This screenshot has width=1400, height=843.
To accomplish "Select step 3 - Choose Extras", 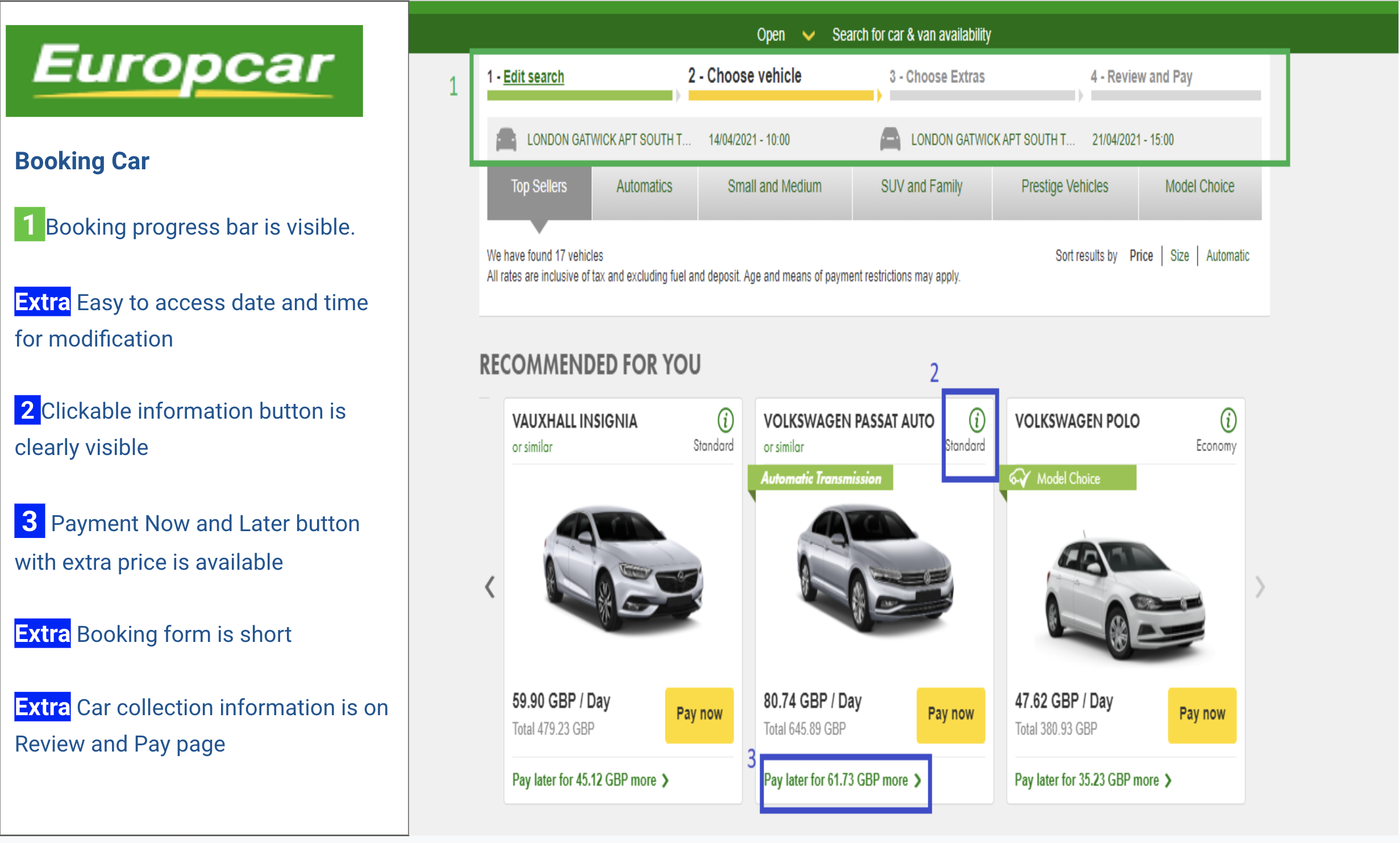I will pyautogui.click(x=937, y=77).
